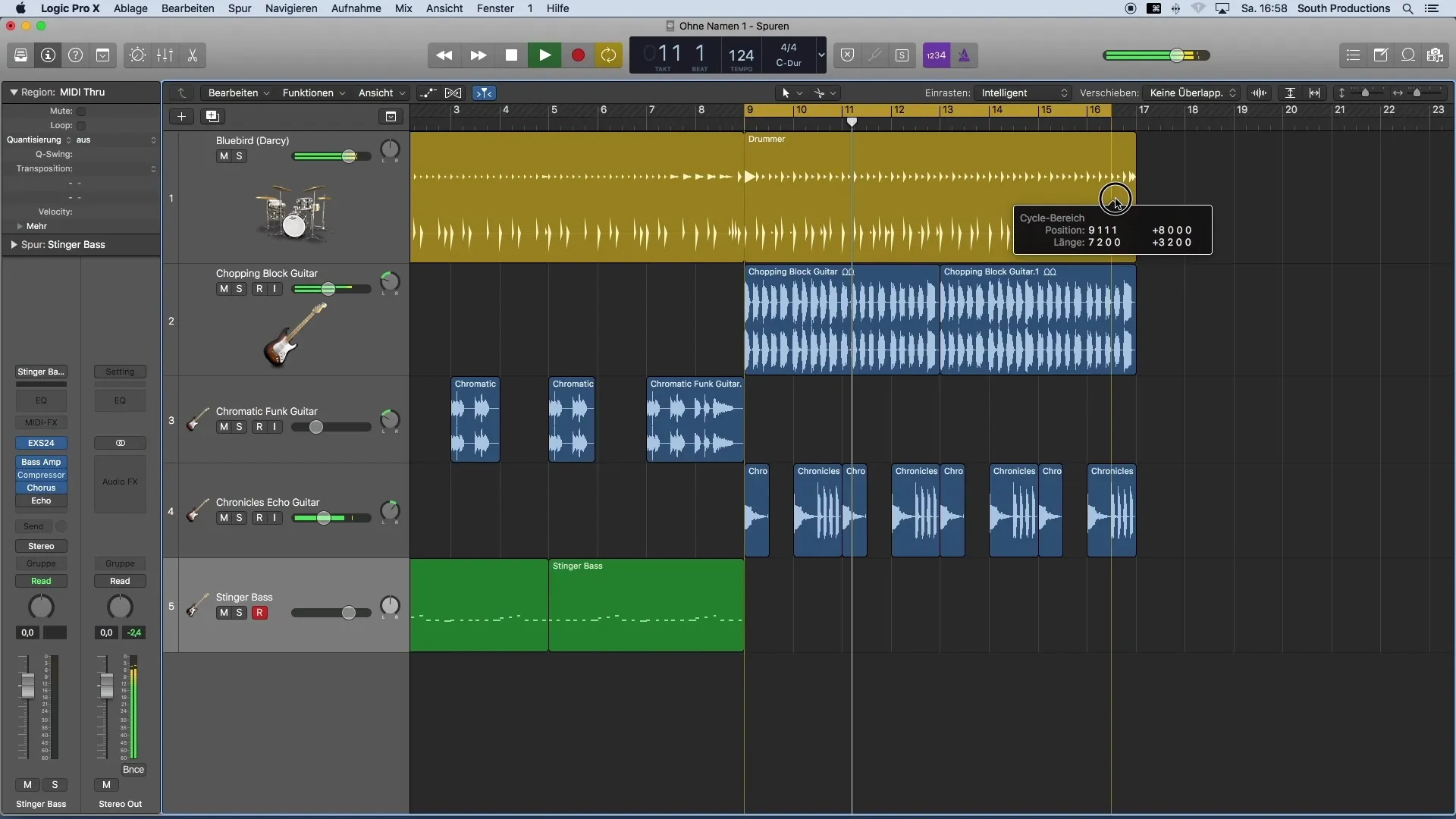Open the Loop Browser icon
The image size is (1456, 819).
pyautogui.click(x=1408, y=55)
